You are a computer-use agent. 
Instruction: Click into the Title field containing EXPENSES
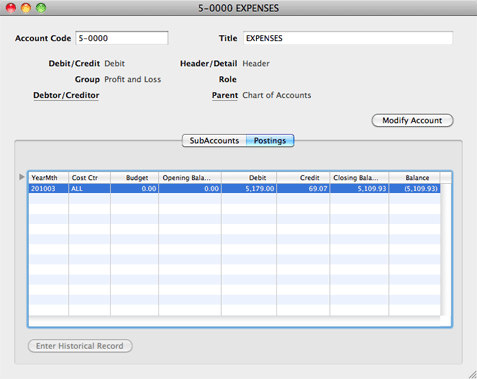point(348,38)
